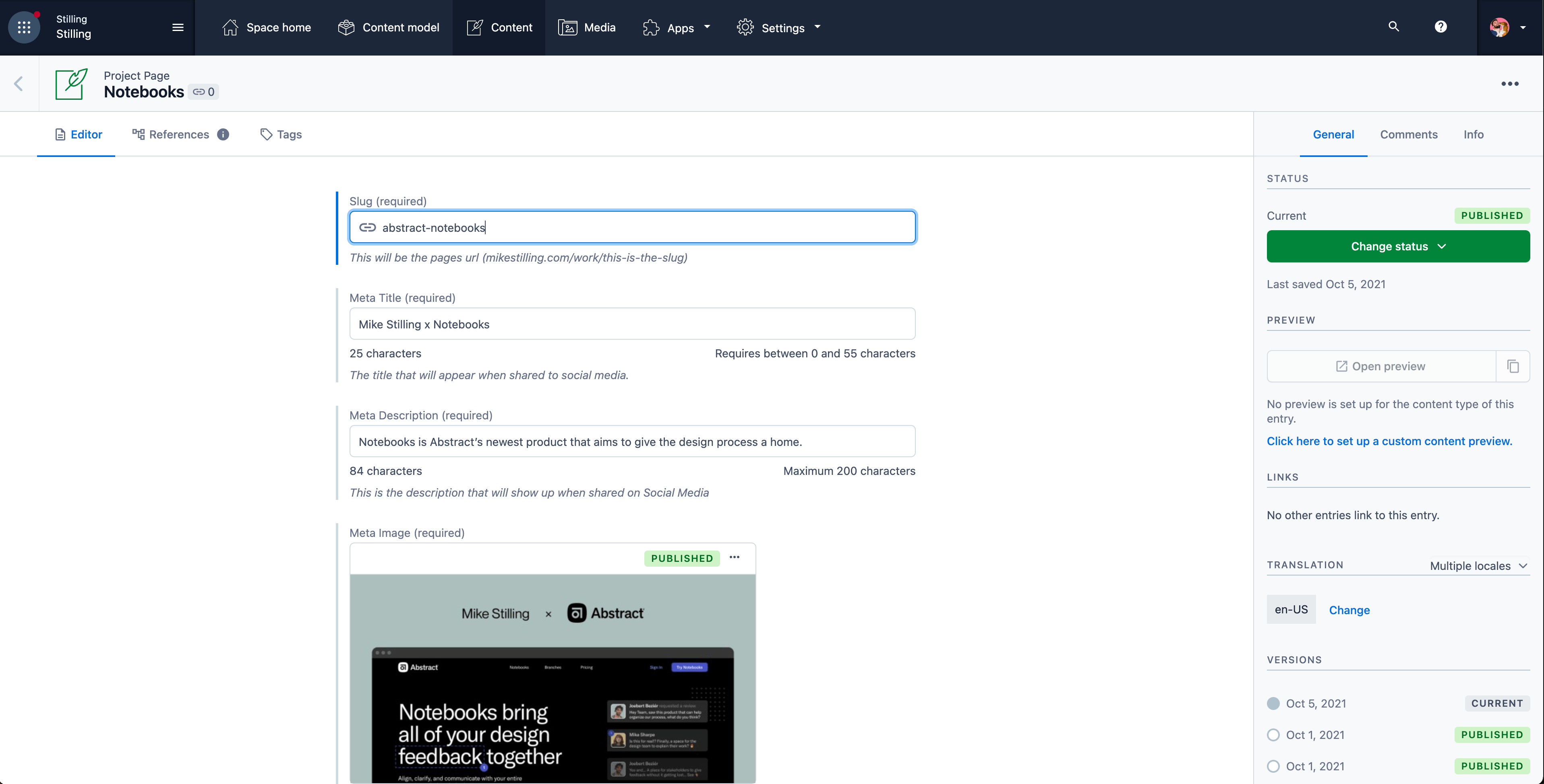Click the help question mark icon

pos(1440,27)
